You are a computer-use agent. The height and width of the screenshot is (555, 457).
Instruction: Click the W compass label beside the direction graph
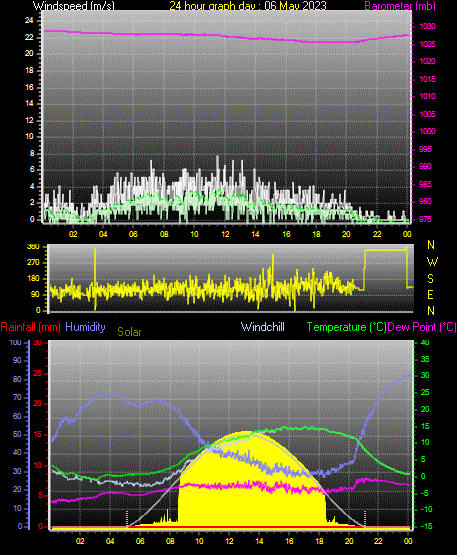click(x=432, y=262)
